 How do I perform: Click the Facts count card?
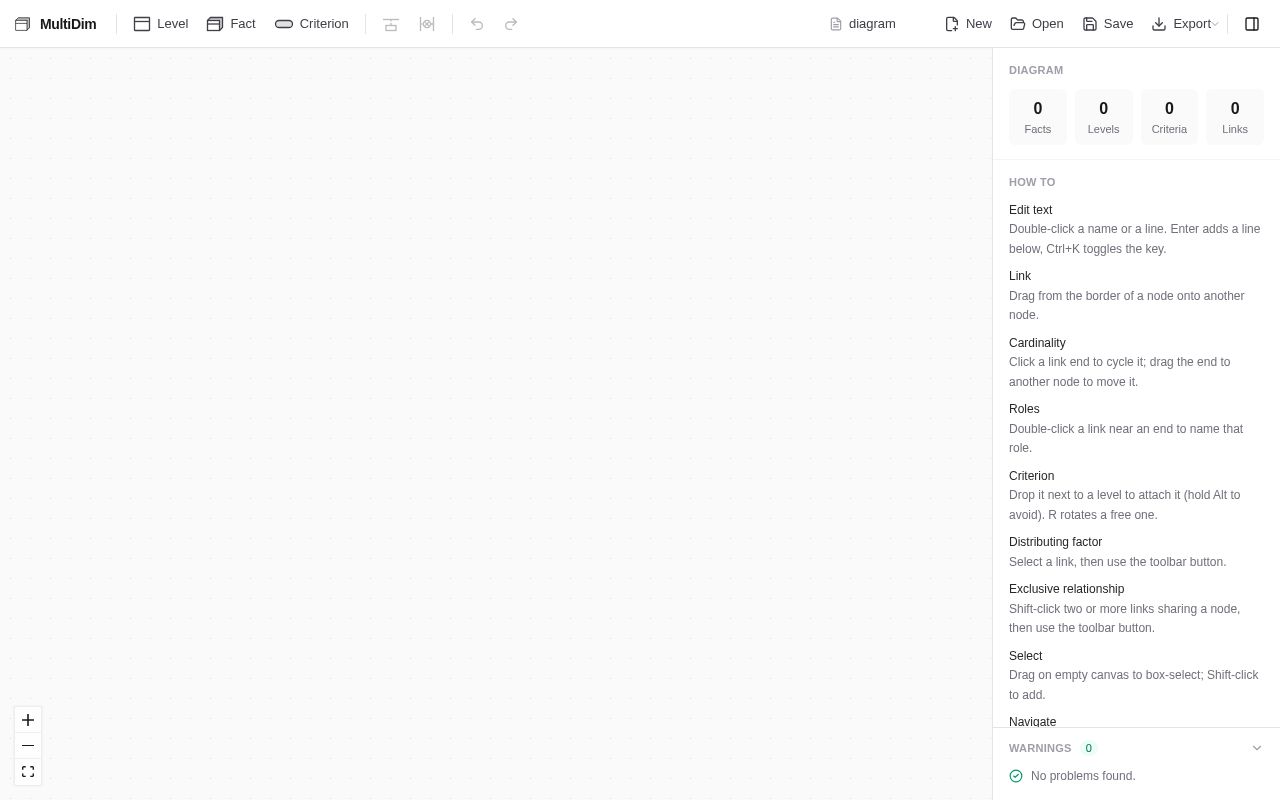click(x=1038, y=117)
